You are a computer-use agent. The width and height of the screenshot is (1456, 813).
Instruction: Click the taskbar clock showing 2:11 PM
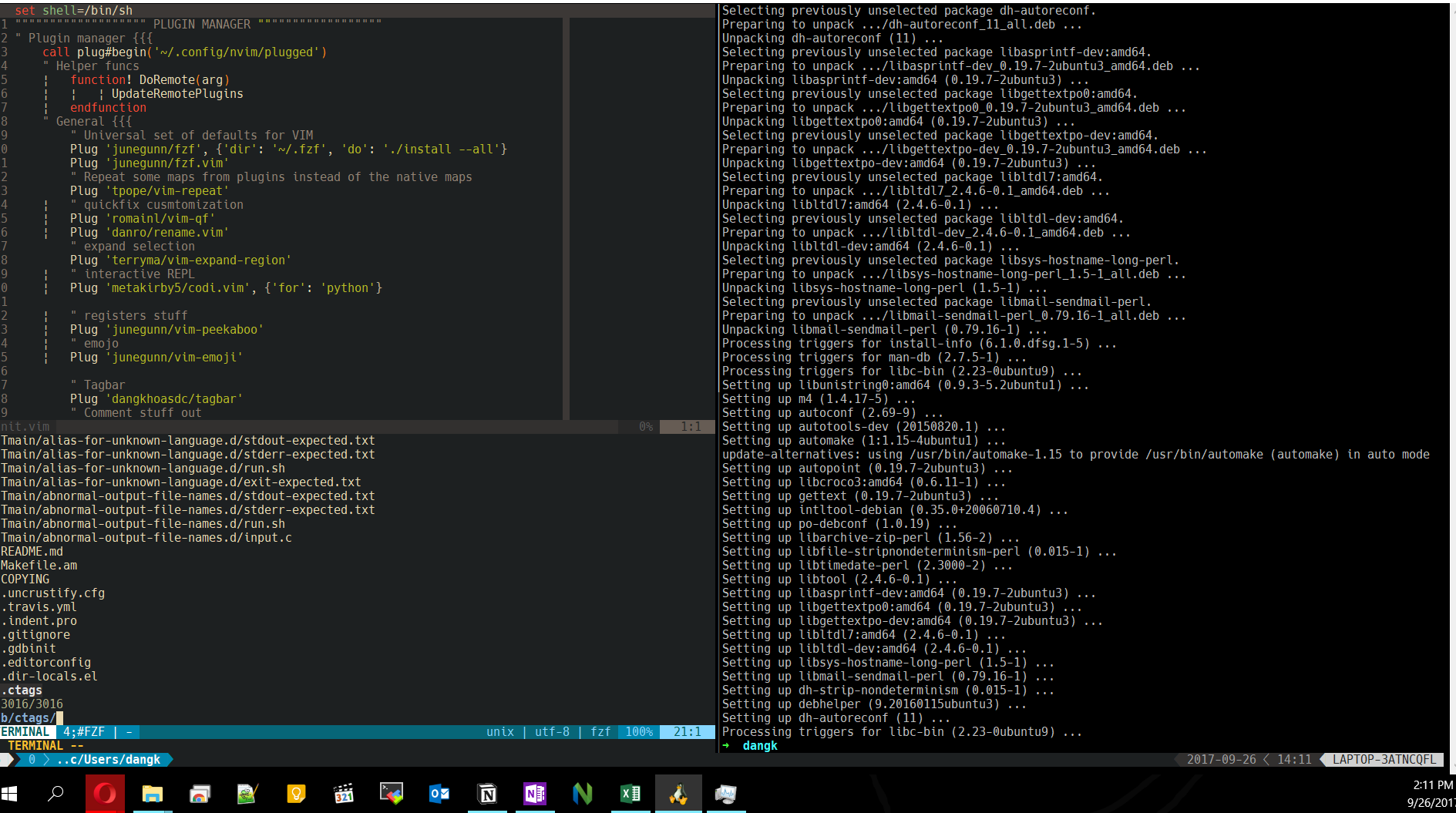click(x=1433, y=784)
